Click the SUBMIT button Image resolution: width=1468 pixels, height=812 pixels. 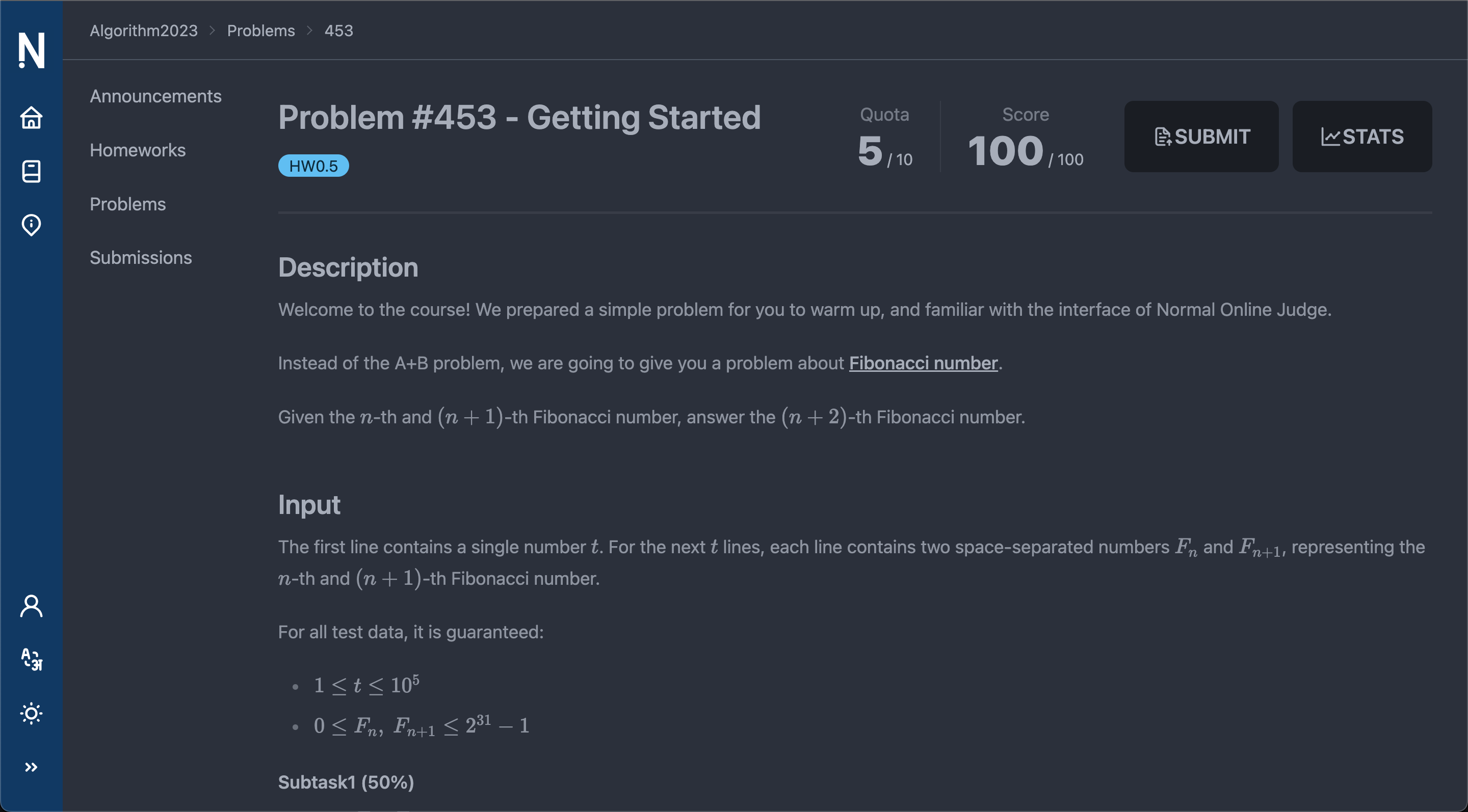pos(1201,137)
